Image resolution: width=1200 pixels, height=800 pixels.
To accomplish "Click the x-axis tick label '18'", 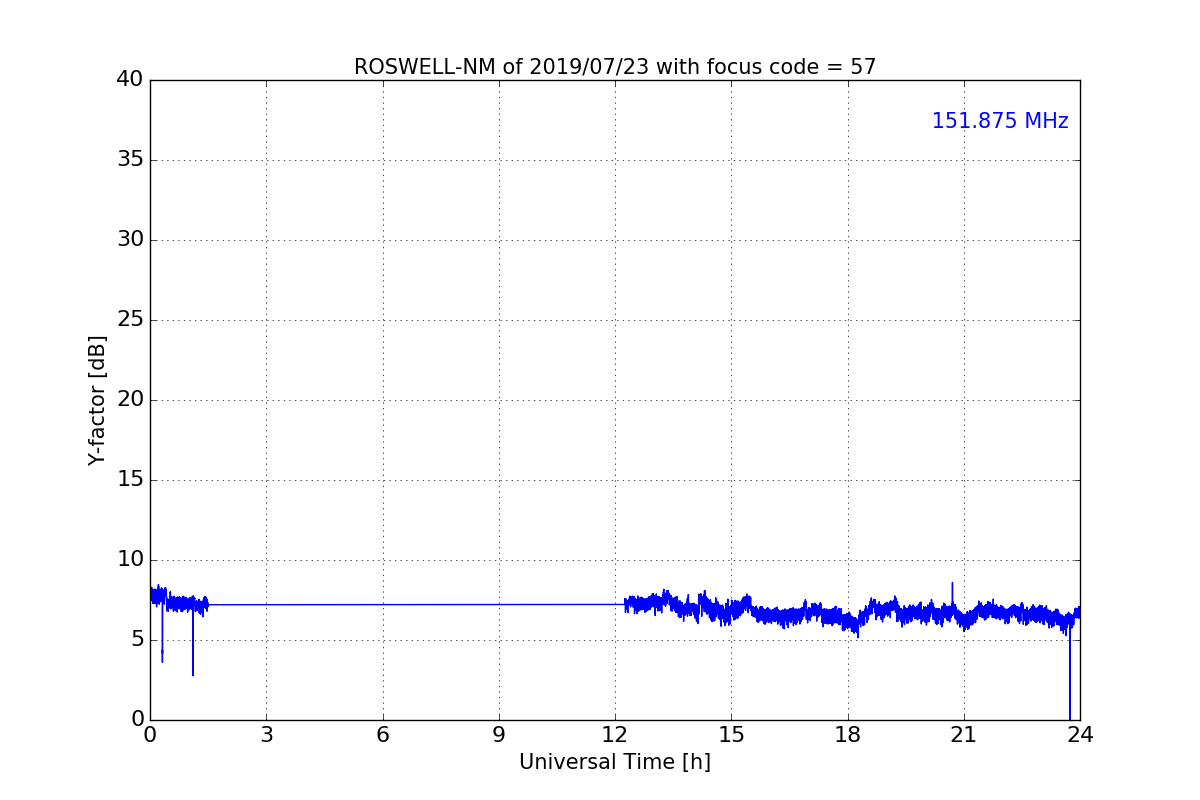I will coord(848,735).
